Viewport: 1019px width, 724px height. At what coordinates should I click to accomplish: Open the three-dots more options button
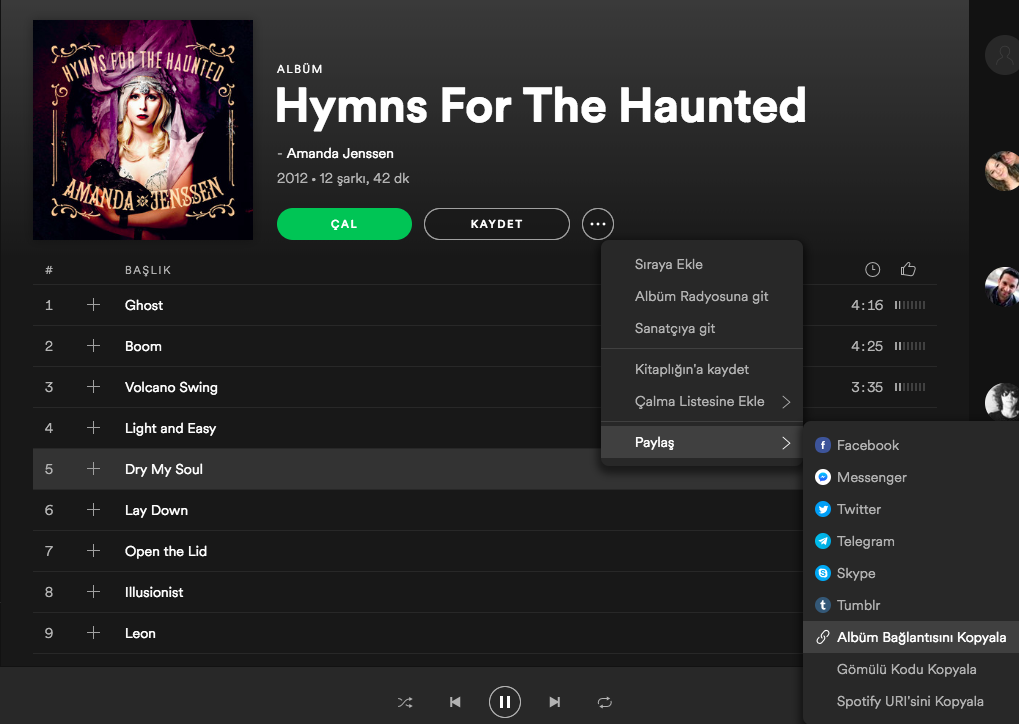click(598, 224)
